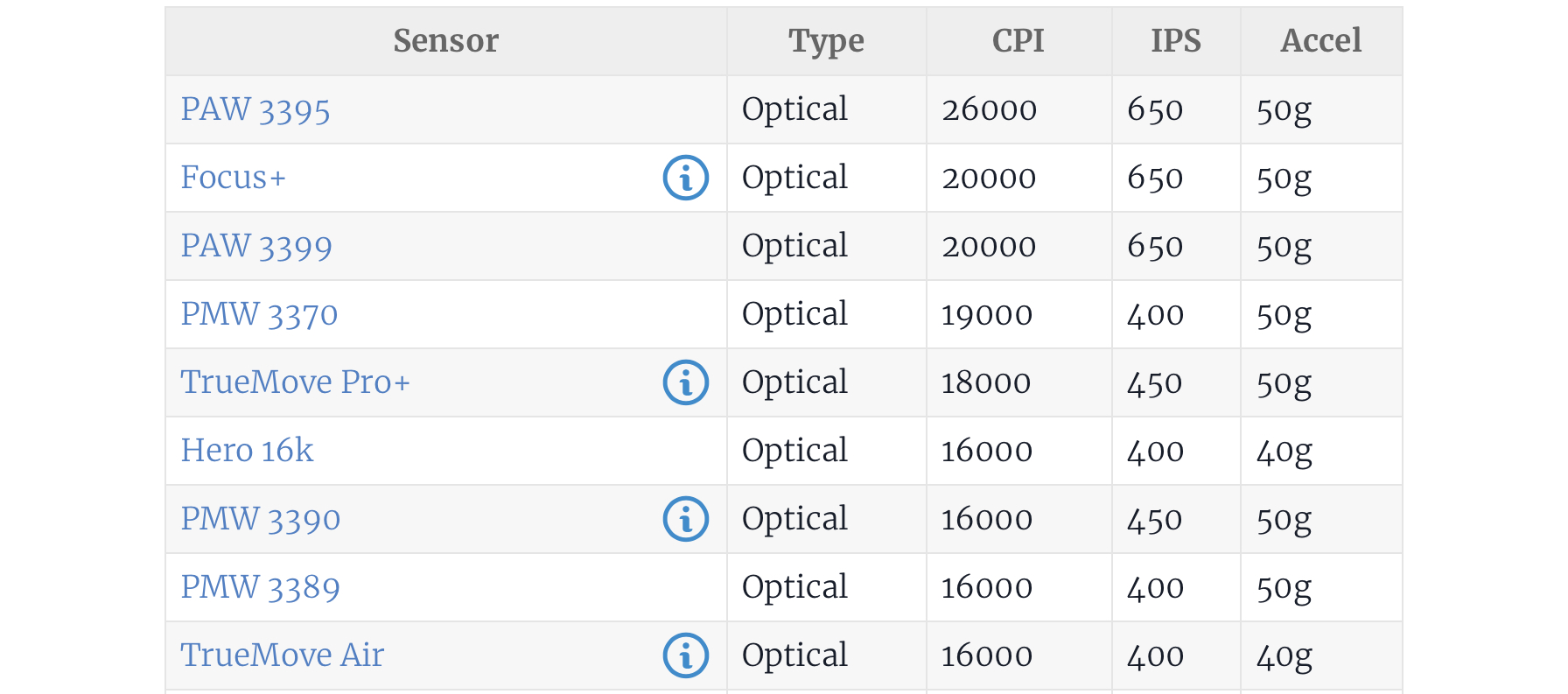1568x694 pixels.
Task: Open the Focus+ sensor link
Action: coord(233,179)
